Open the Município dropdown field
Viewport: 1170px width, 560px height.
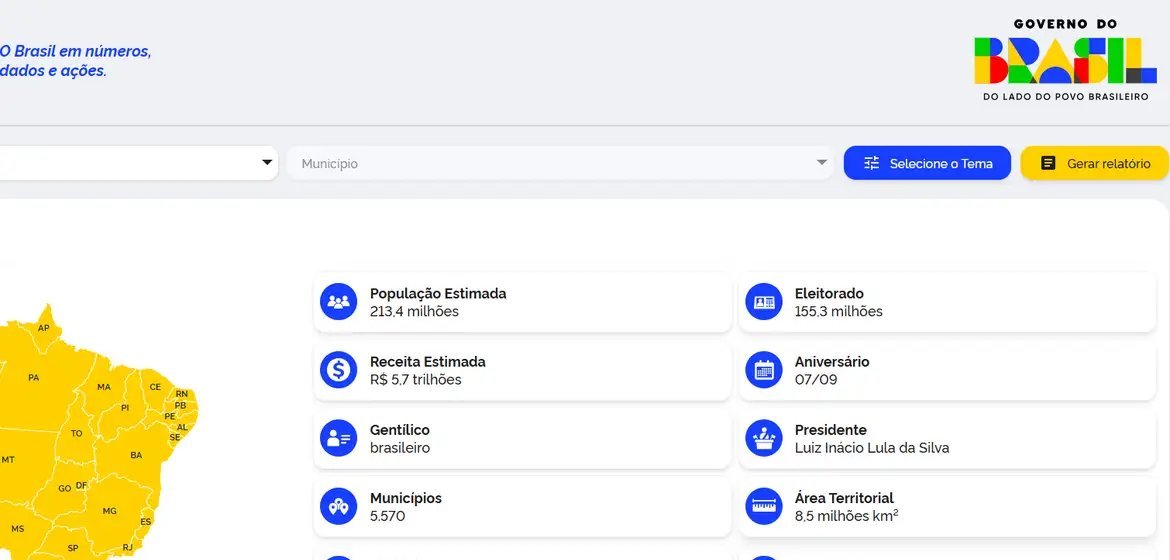[560, 163]
